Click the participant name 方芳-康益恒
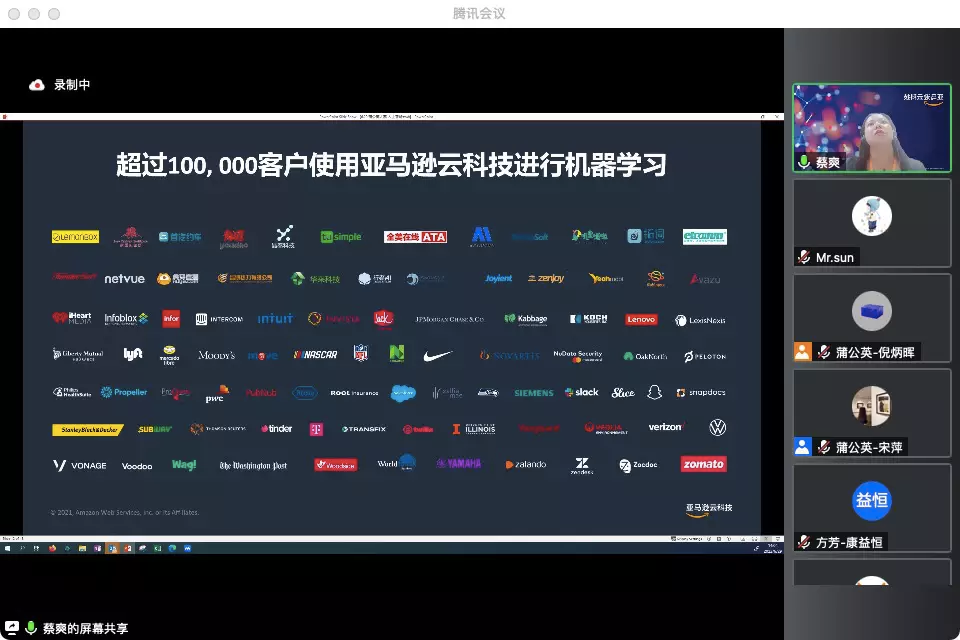This screenshot has height=640, width=960. pos(849,542)
